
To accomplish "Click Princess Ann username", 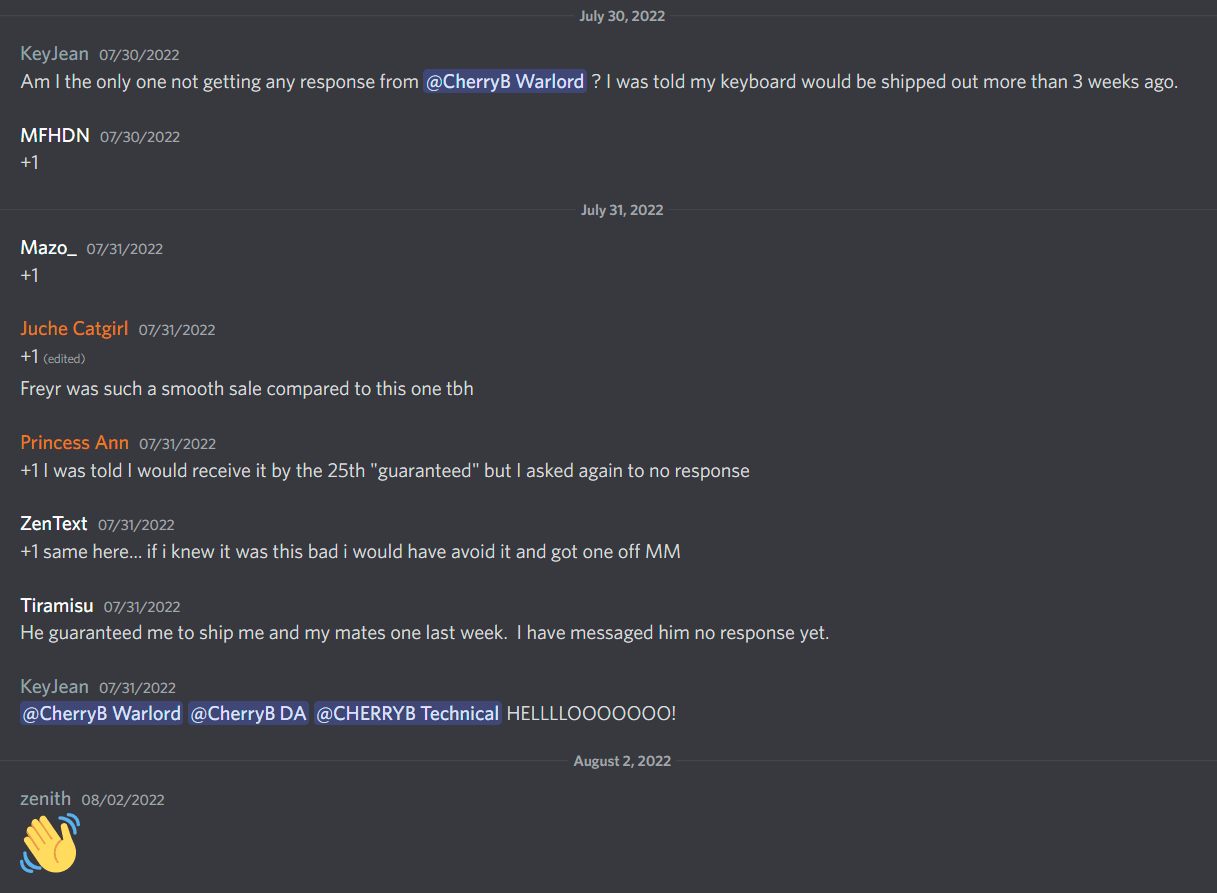I will [74, 442].
